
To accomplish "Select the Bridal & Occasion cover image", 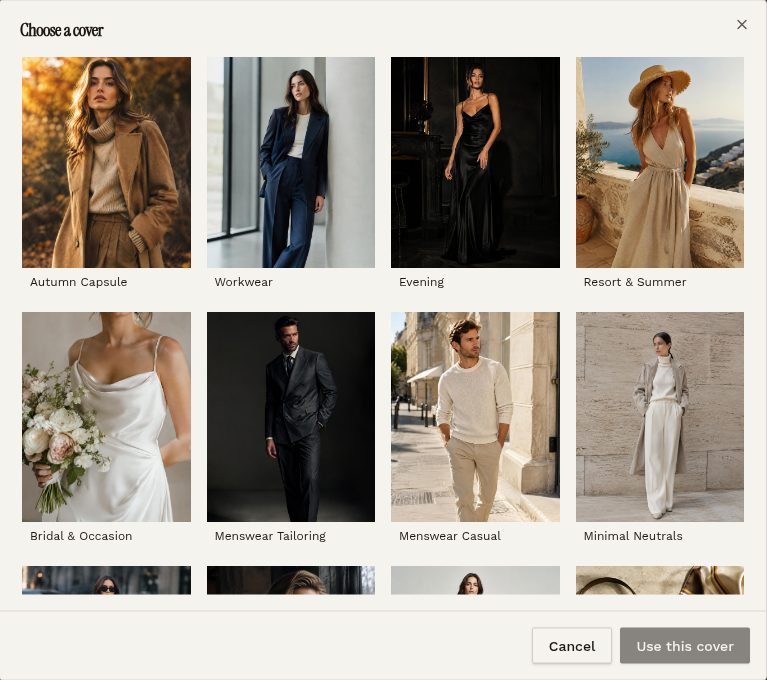I will [106, 417].
